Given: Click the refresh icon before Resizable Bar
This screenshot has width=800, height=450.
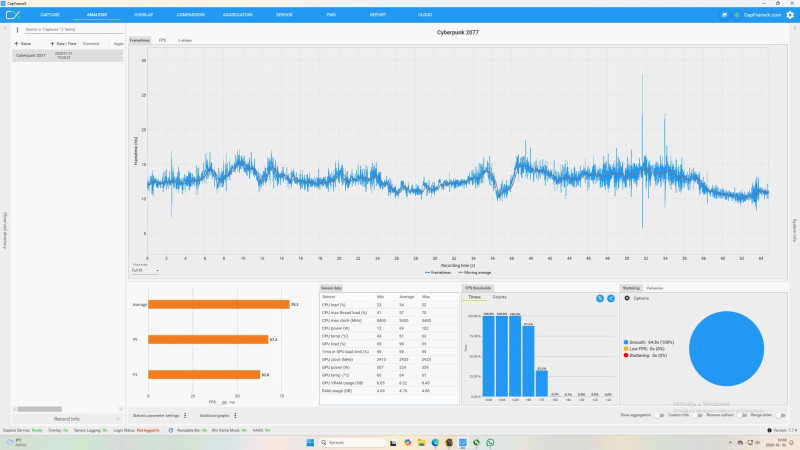Looking at the screenshot, I should pos(170,430).
